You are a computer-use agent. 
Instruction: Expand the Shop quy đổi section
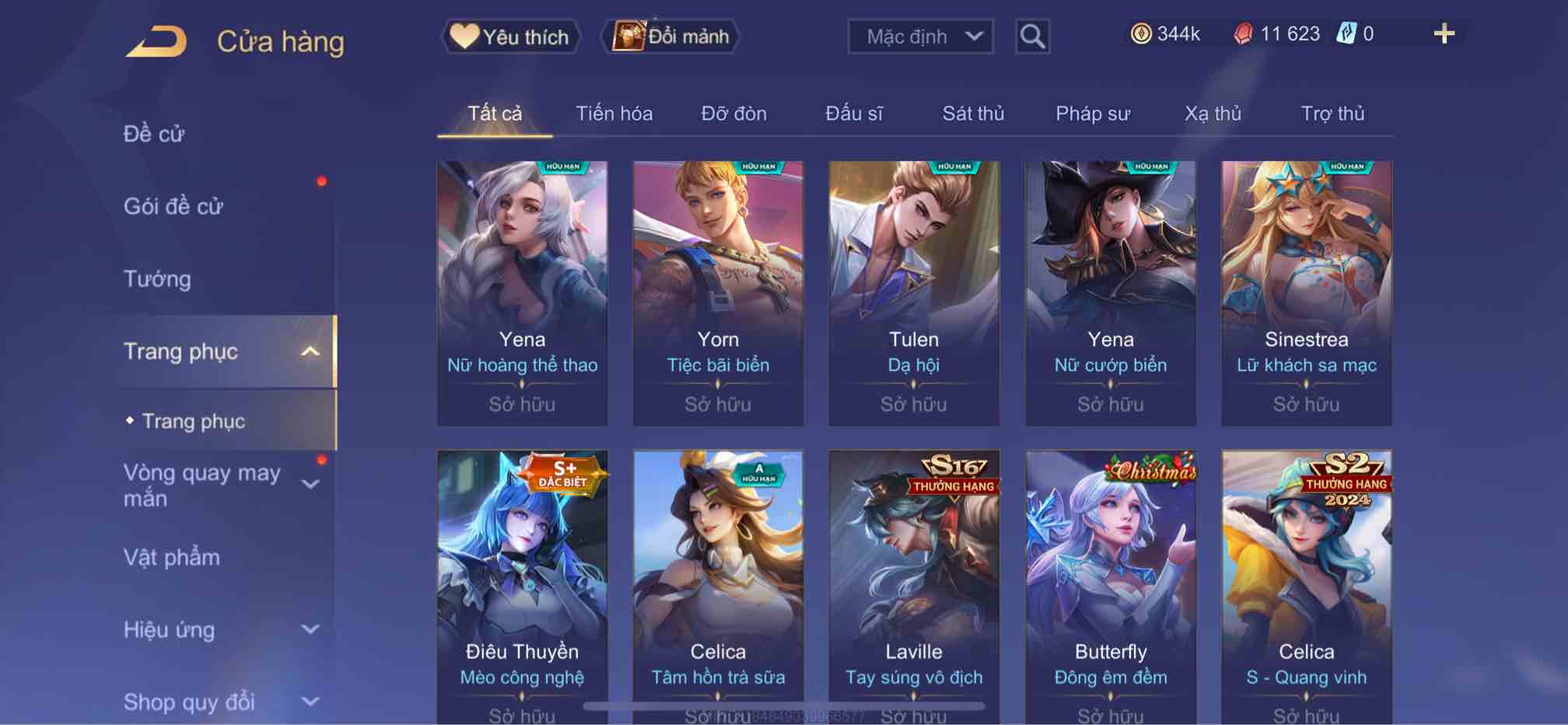point(310,702)
